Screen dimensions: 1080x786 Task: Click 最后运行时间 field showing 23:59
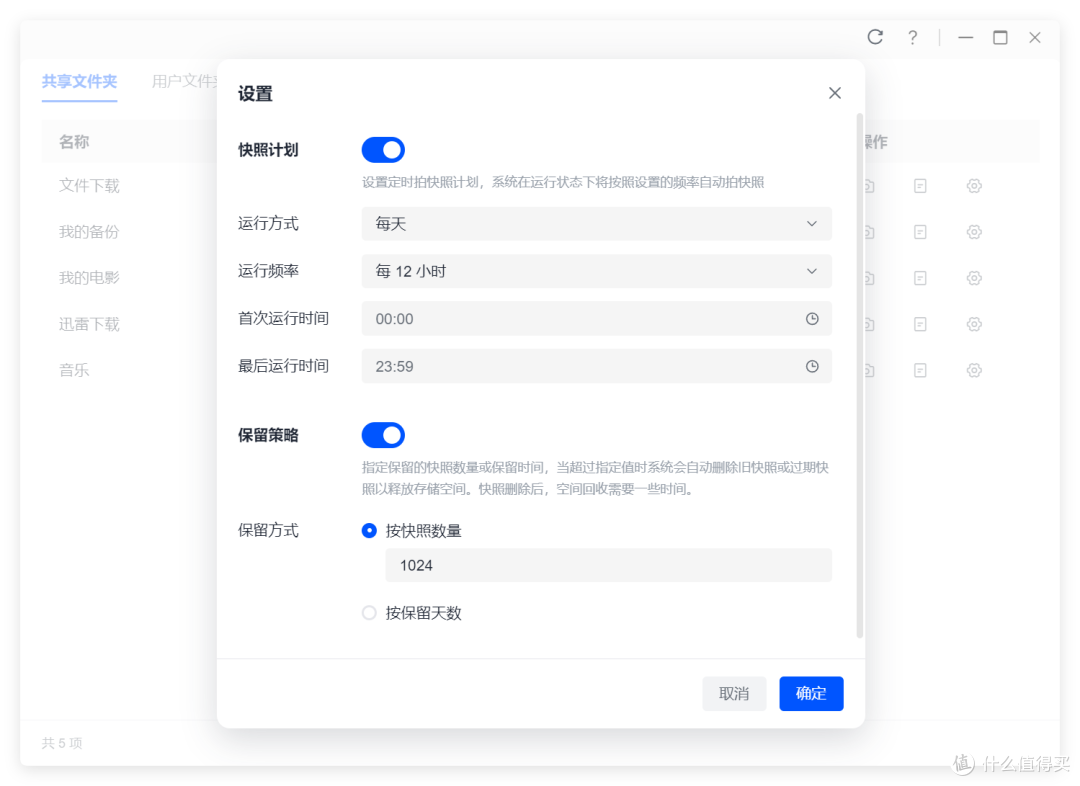[x=596, y=366]
